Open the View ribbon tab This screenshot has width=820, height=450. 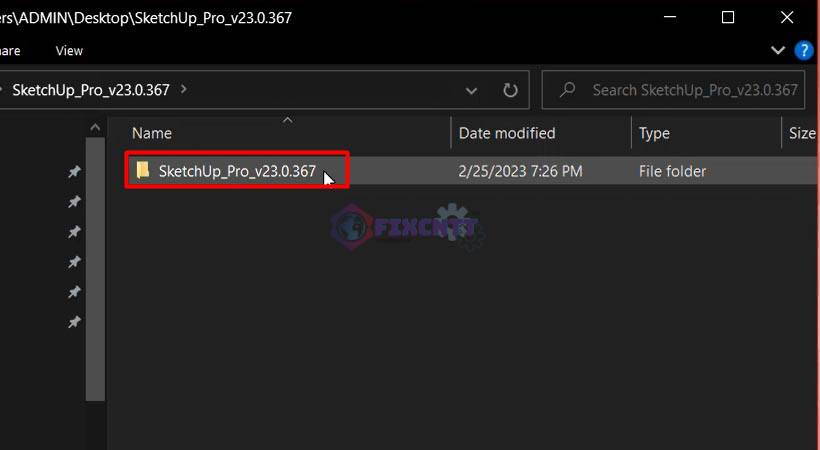click(x=69, y=51)
